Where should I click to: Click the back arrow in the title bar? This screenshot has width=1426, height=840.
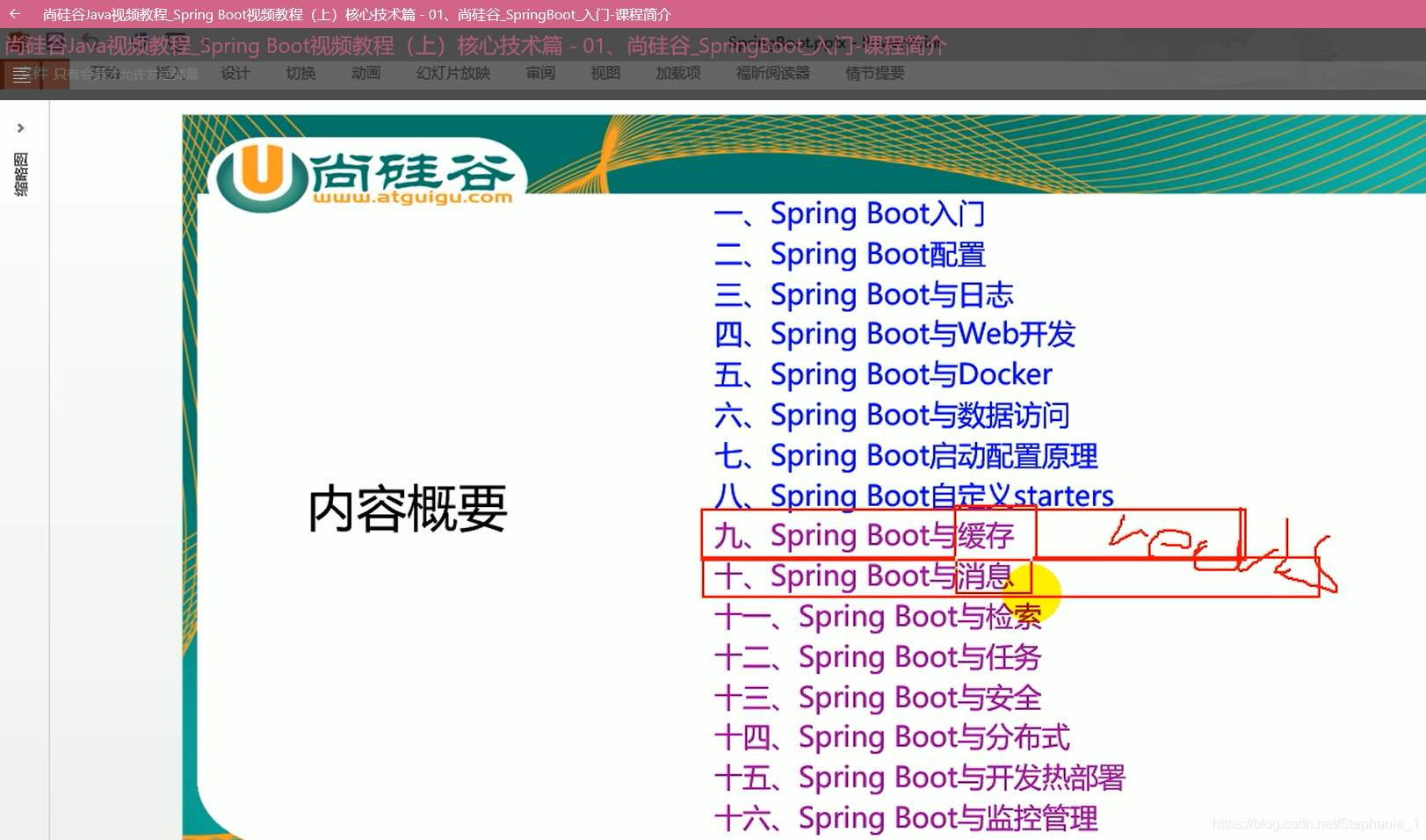click(x=15, y=14)
